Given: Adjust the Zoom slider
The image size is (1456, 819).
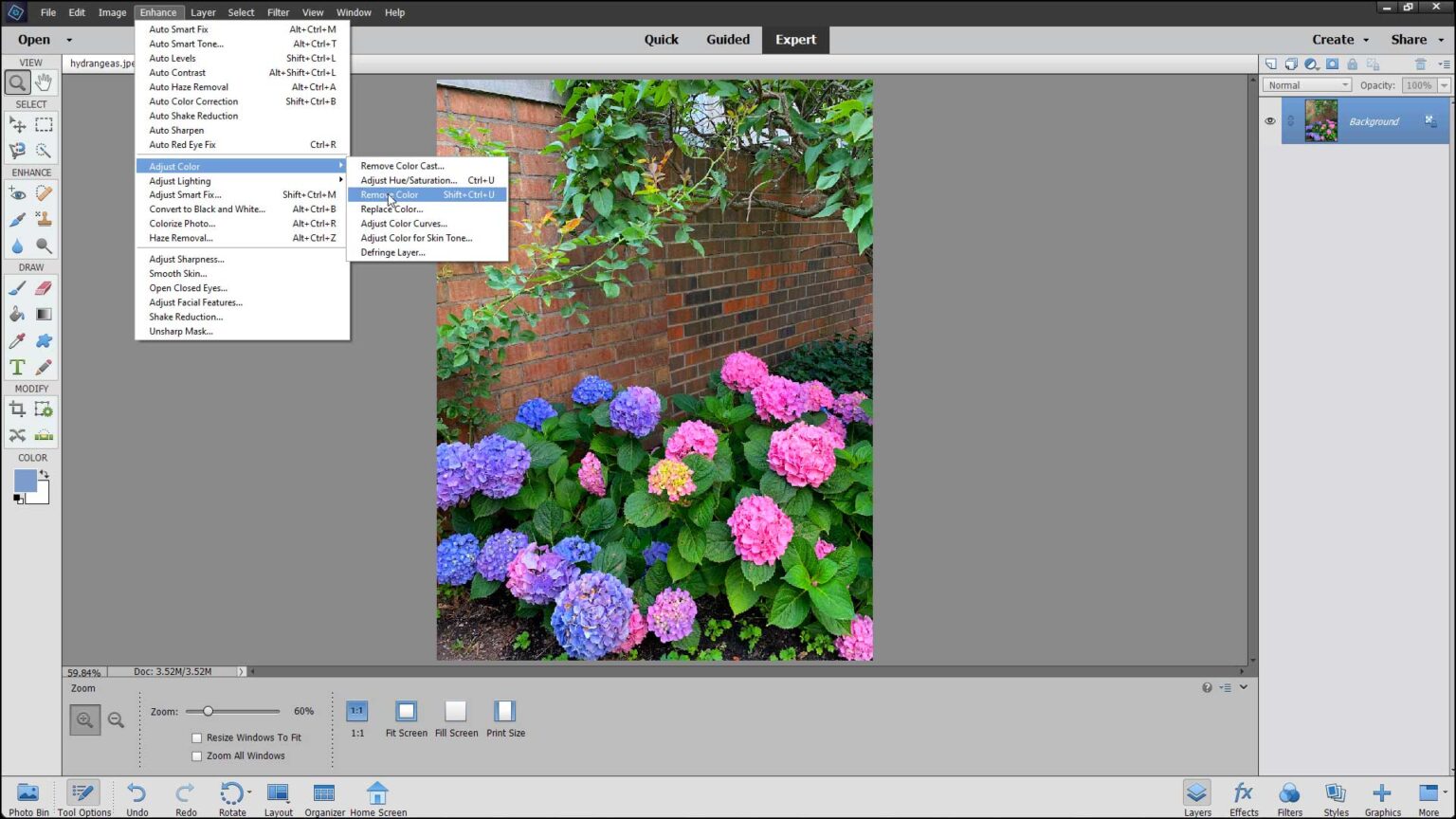Looking at the screenshot, I should (209, 710).
